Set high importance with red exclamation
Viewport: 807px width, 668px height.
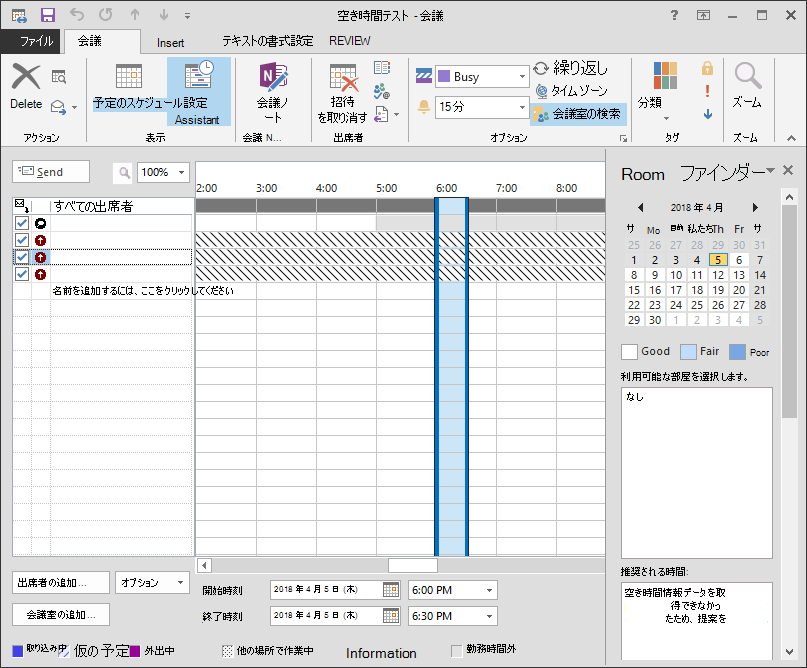click(708, 91)
